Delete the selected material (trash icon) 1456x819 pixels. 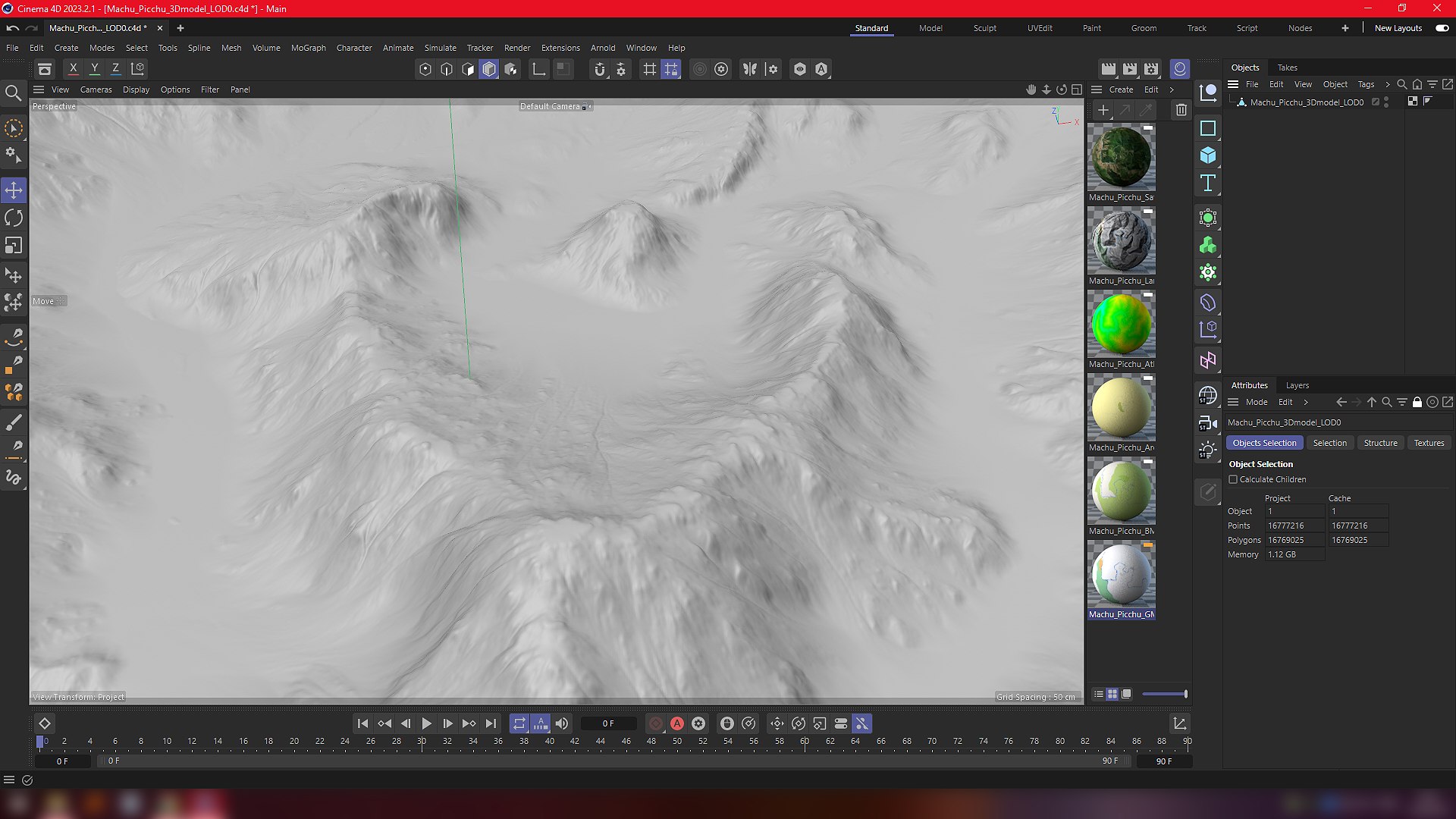1181,110
